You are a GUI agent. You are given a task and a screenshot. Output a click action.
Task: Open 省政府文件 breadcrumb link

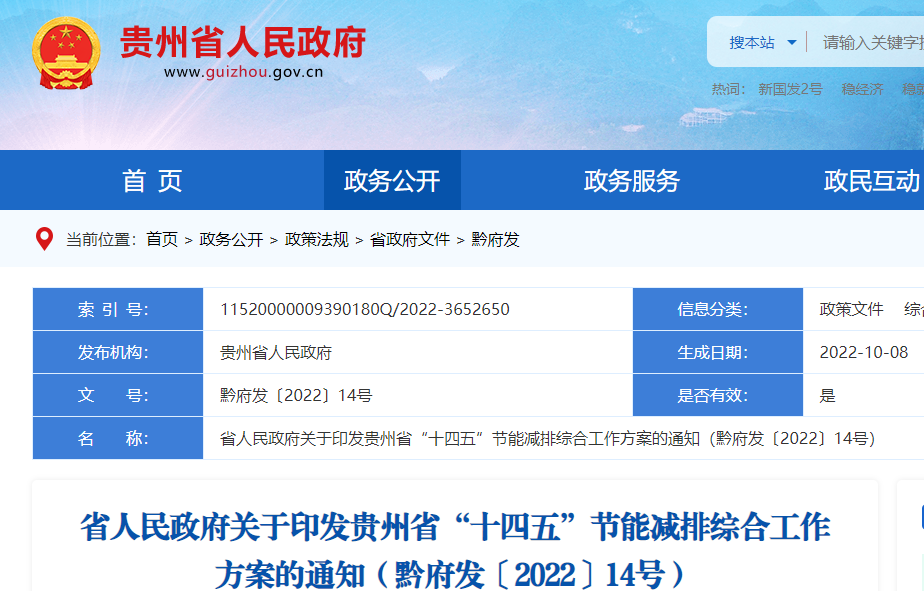tap(410, 239)
